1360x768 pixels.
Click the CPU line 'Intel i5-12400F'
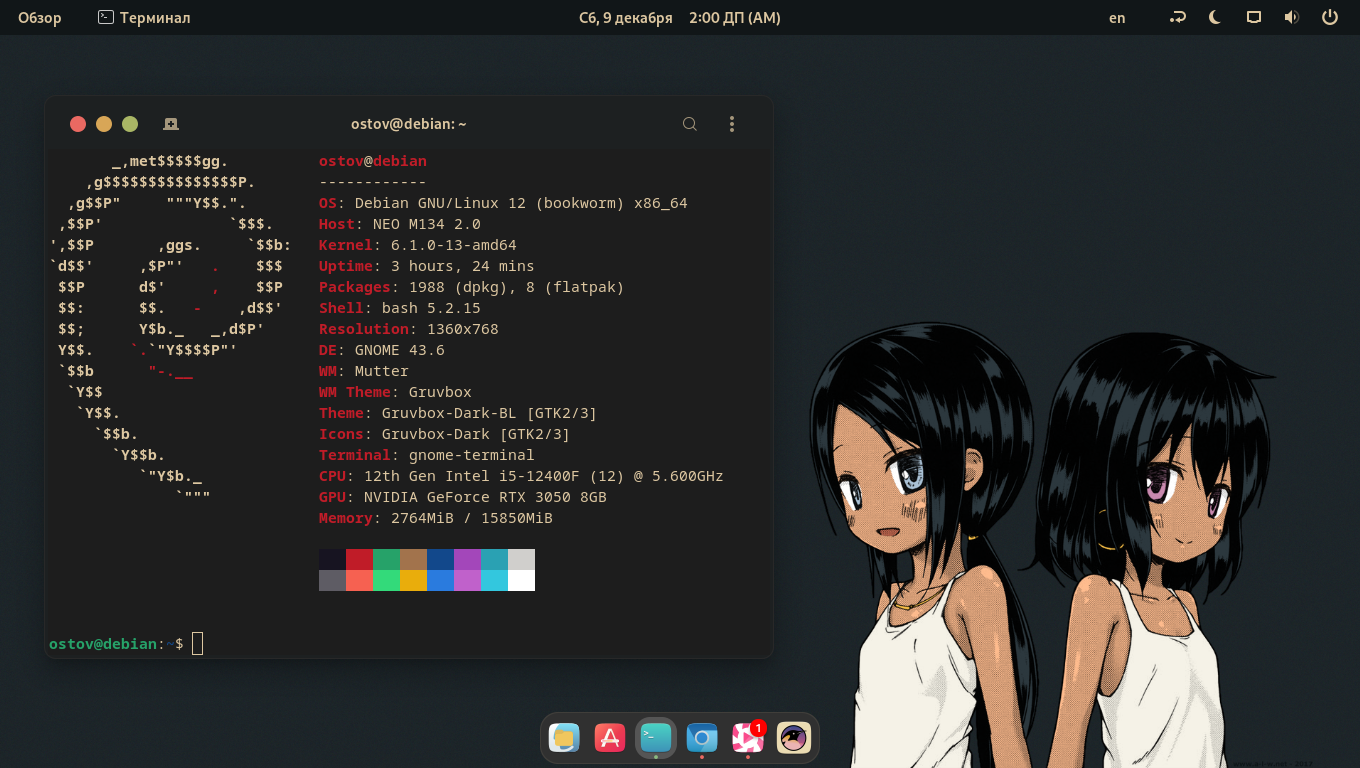(521, 476)
